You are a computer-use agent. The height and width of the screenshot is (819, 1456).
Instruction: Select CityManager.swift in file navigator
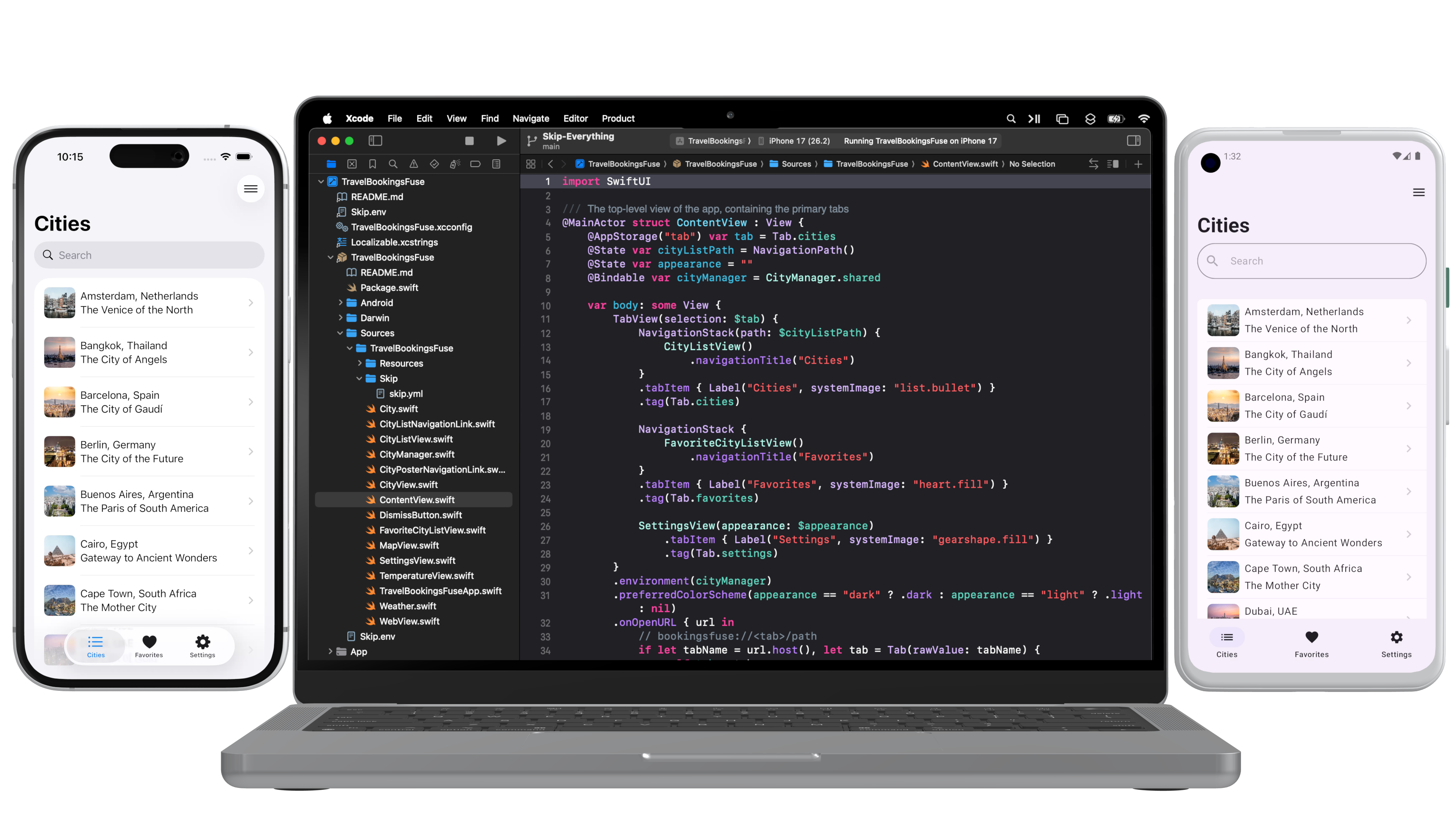(417, 455)
